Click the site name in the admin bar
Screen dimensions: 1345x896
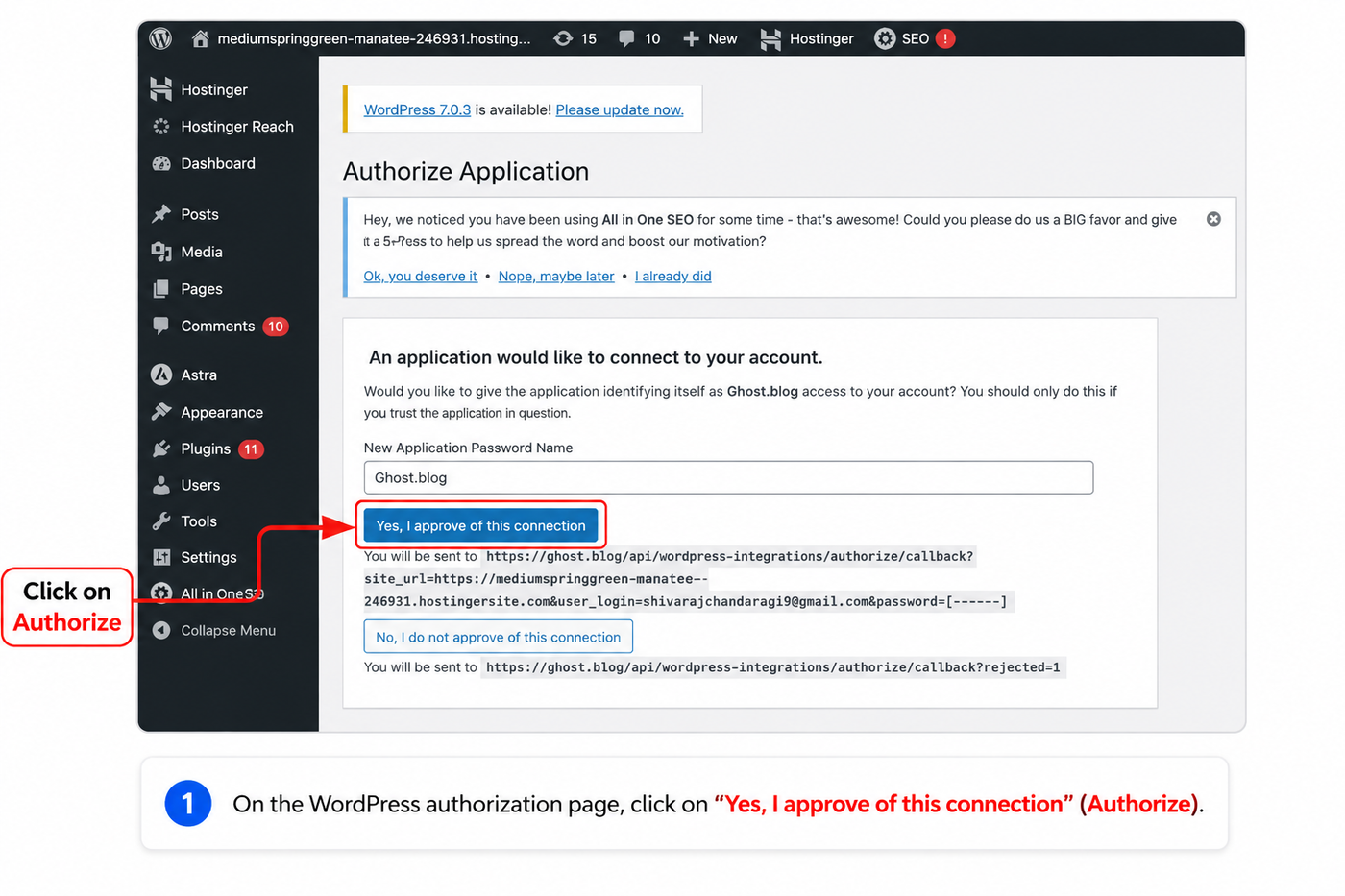coord(374,38)
